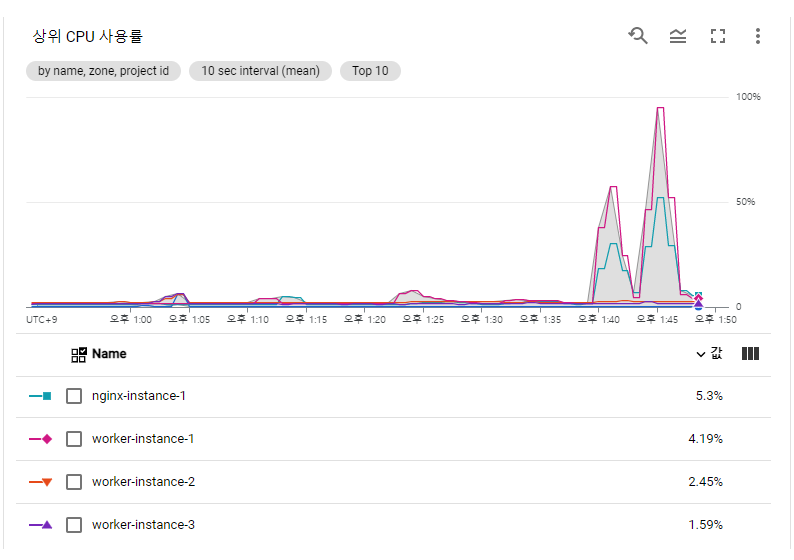
Task: Click the 상위 CPU 사용률 chart title
Action: point(88,36)
